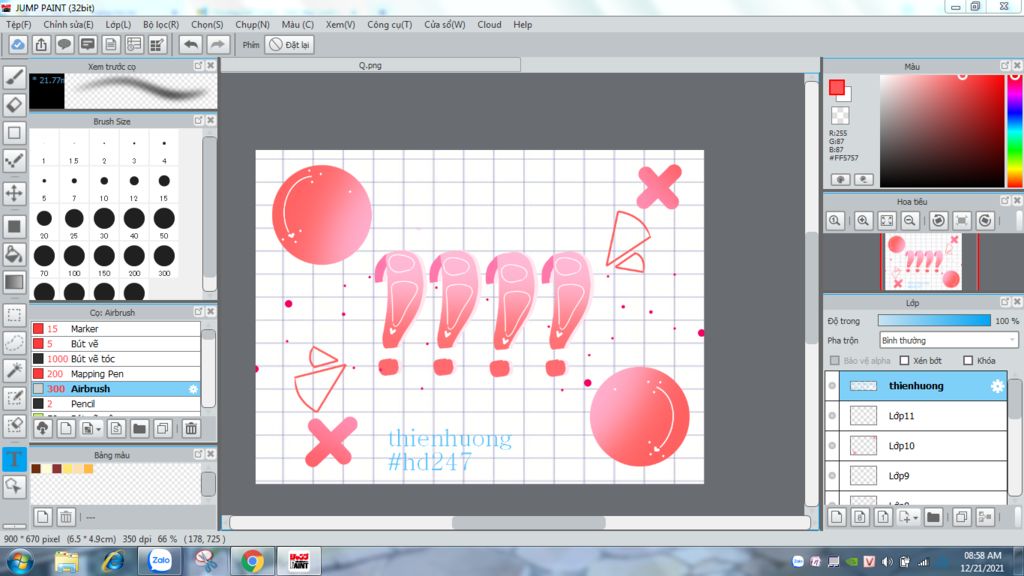Select the Marker brush
The image size is (1024, 576).
click(116, 328)
